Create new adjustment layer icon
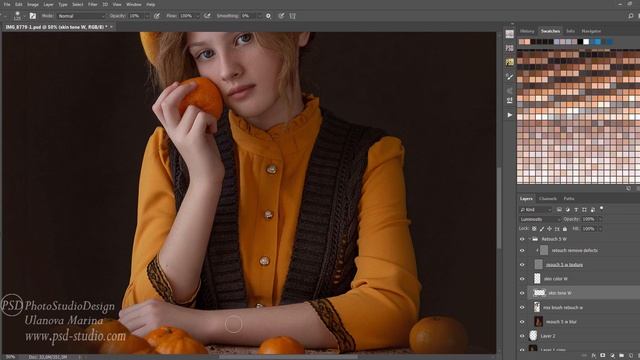 612,356
